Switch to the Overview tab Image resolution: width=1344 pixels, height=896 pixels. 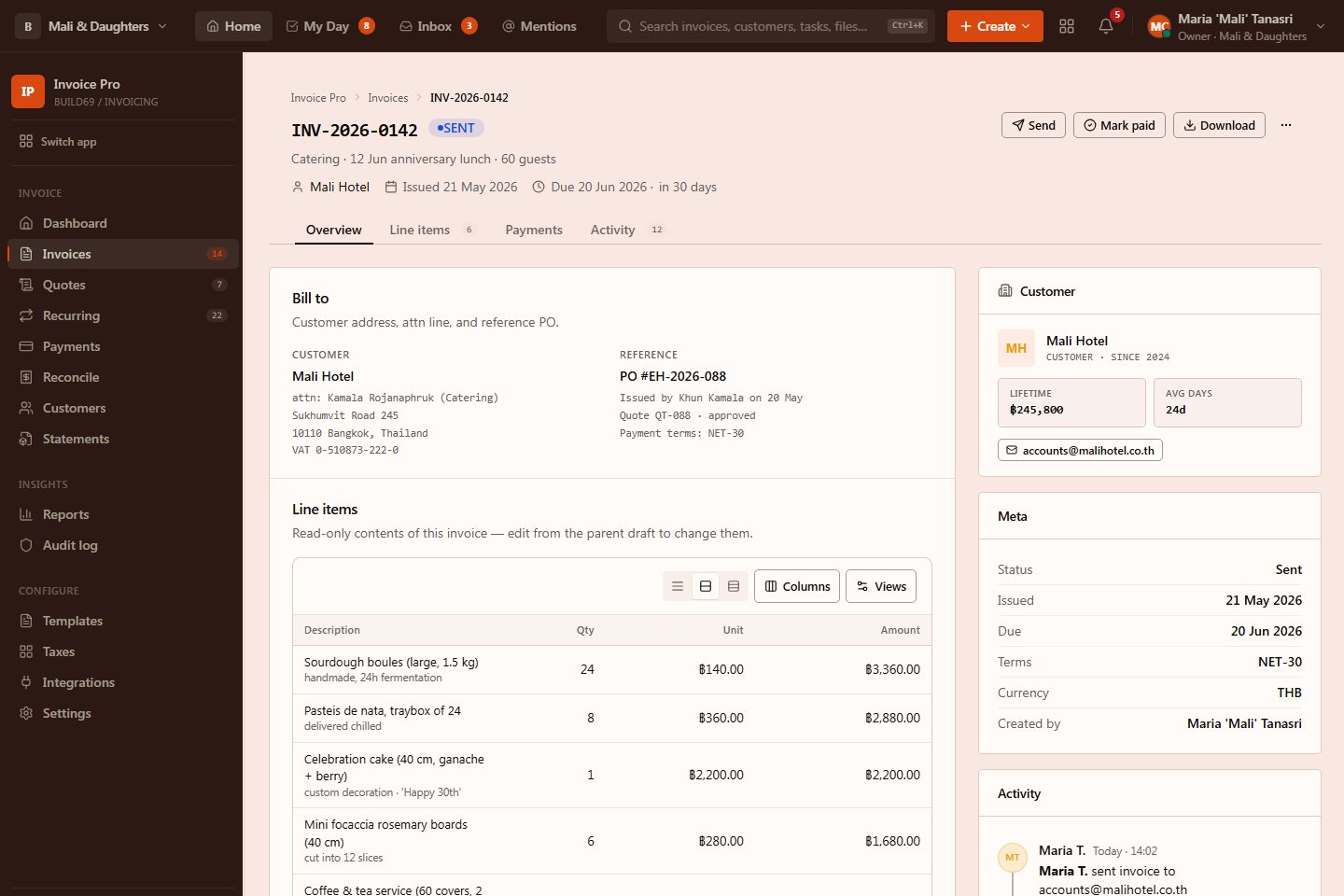click(334, 230)
